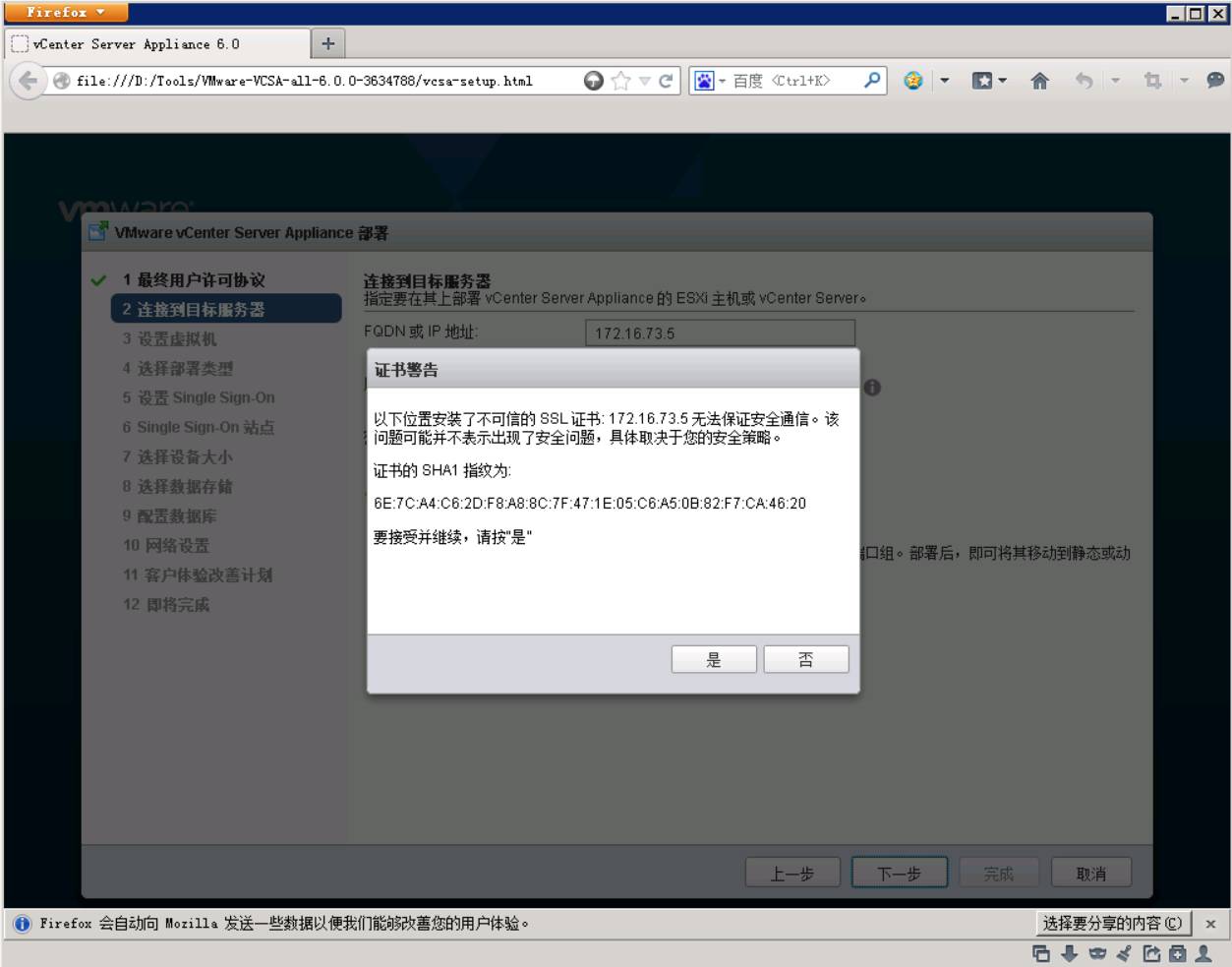Click the magnifier search icon
This screenshot has height=967, width=1232.
tap(871, 81)
